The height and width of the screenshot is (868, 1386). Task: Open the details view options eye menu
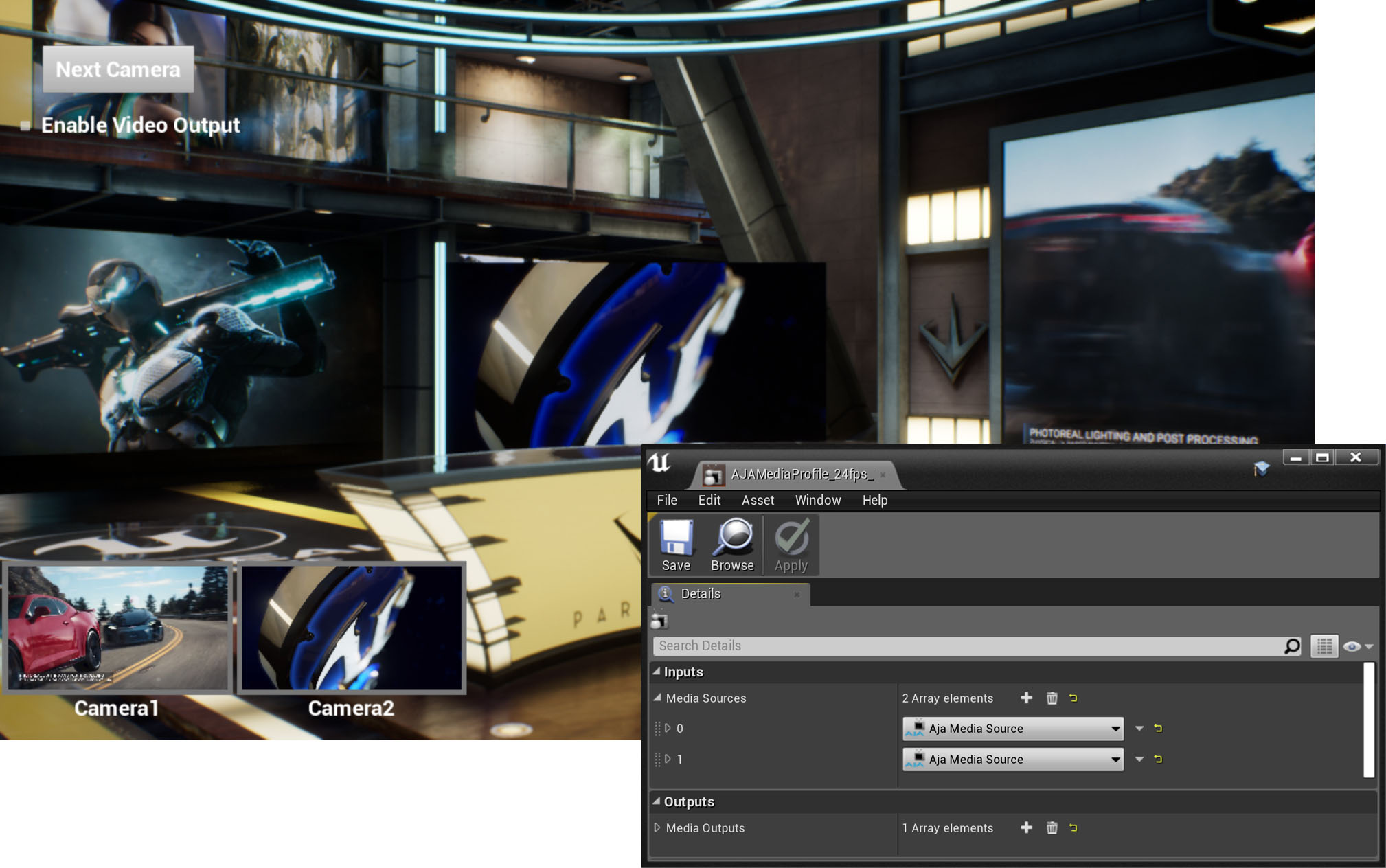click(x=1356, y=646)
